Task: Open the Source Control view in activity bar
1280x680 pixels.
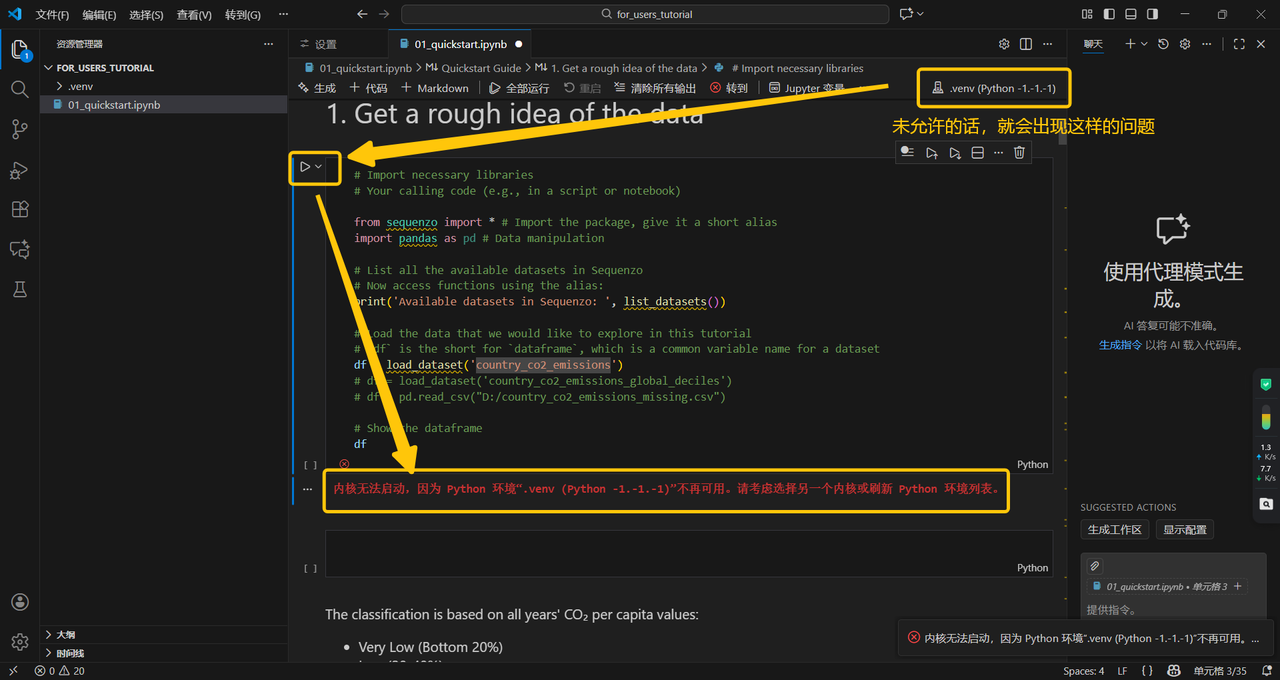Action: [x=19, y=130]
